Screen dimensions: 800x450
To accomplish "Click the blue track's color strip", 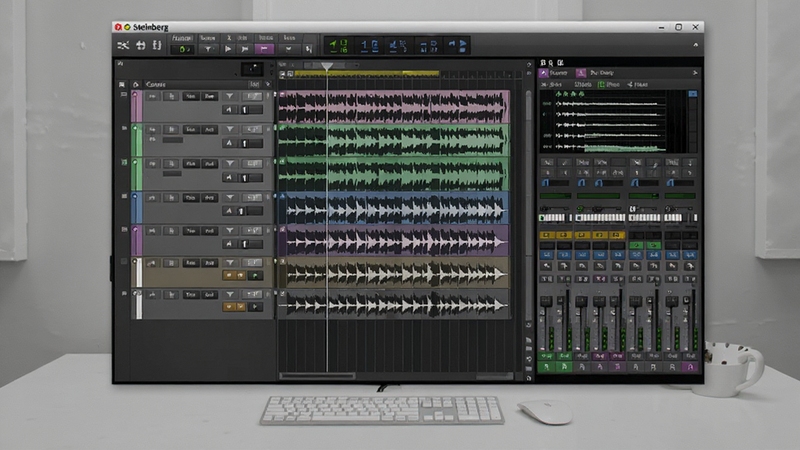I will click(x=137, y=207).
